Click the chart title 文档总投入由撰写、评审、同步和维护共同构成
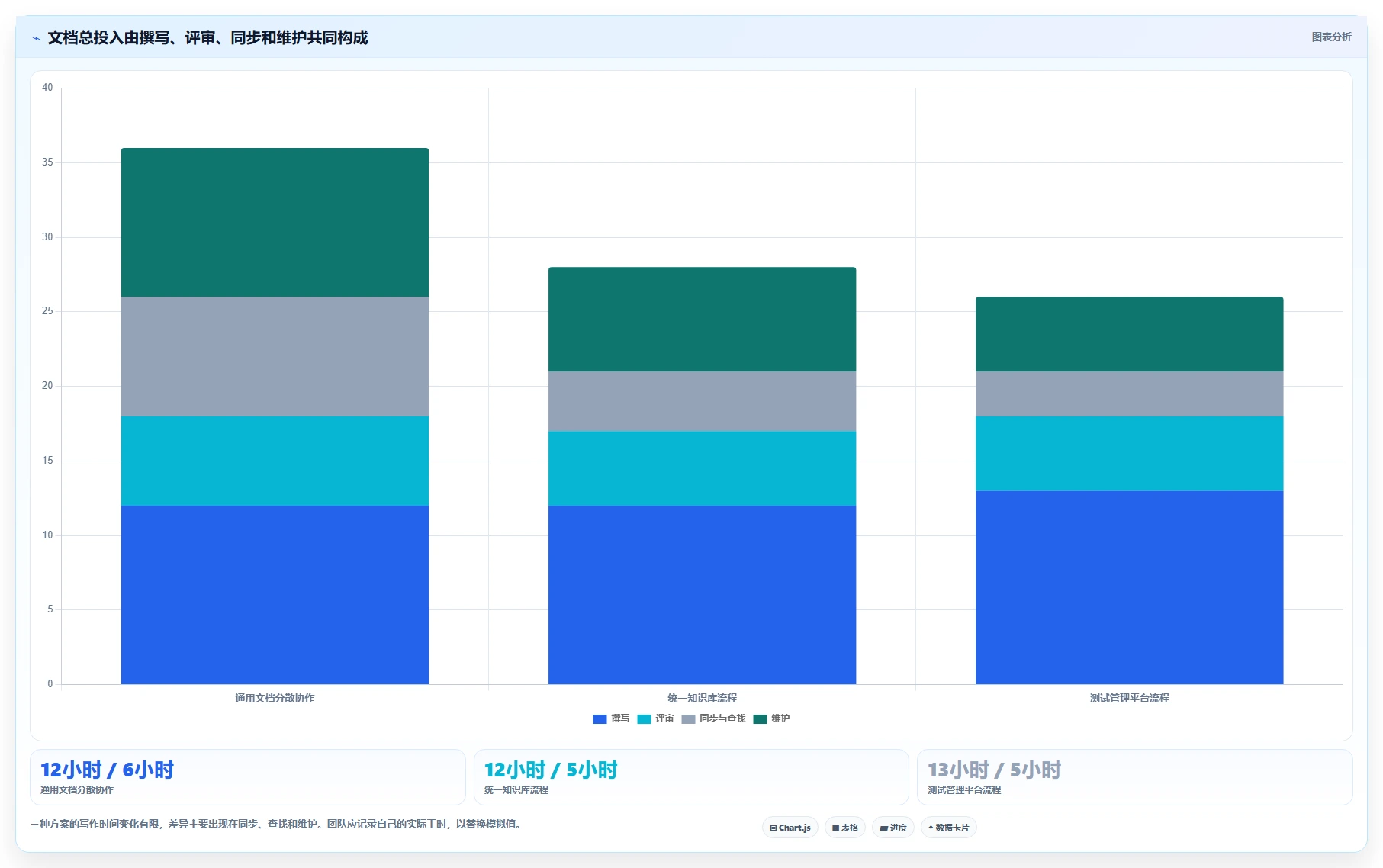1383x868 pixels. click(207, 37)
